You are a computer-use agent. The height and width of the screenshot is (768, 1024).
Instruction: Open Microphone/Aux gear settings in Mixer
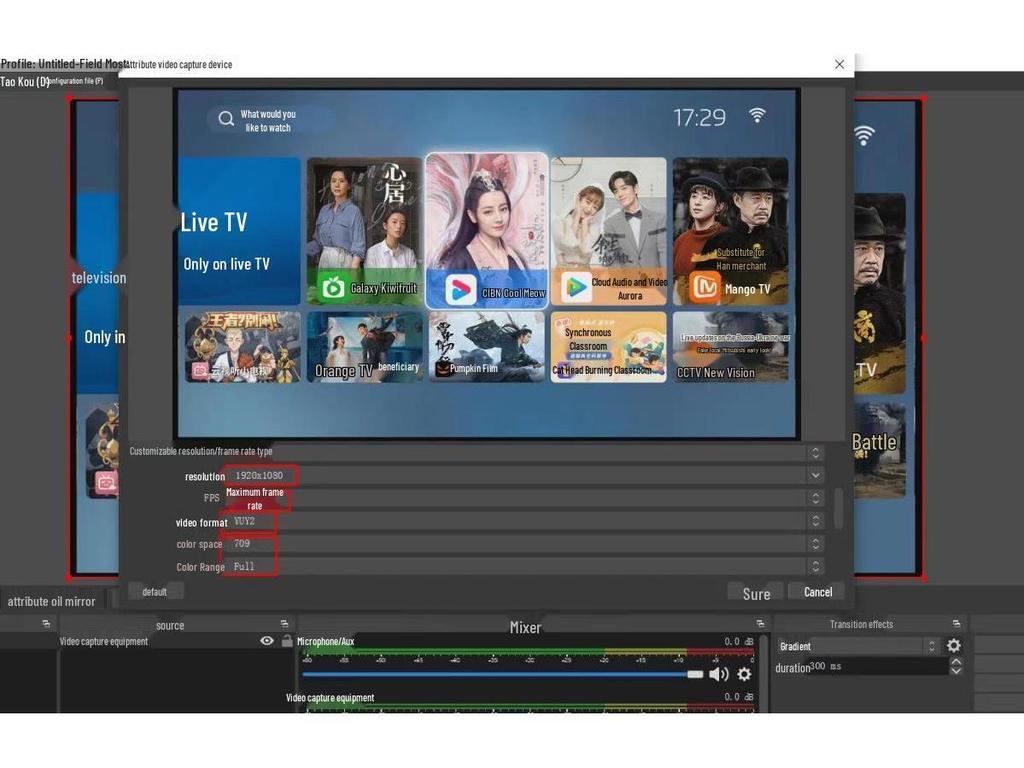[x=744, y=674]
